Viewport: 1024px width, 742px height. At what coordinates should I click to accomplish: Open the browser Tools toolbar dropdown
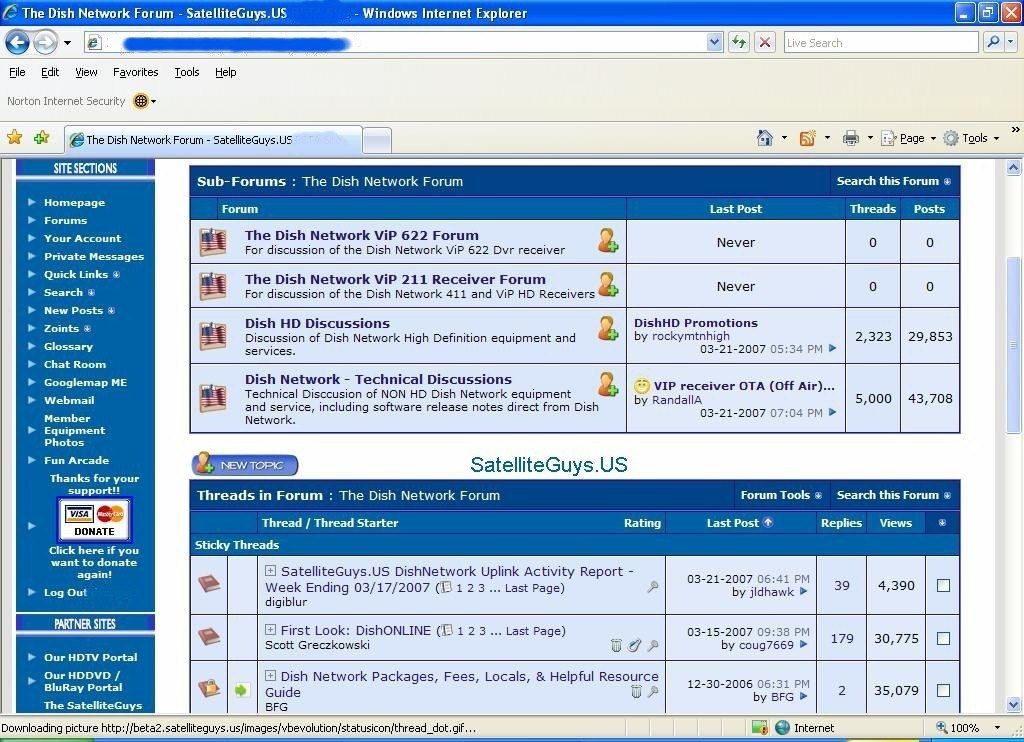(972, 138)
